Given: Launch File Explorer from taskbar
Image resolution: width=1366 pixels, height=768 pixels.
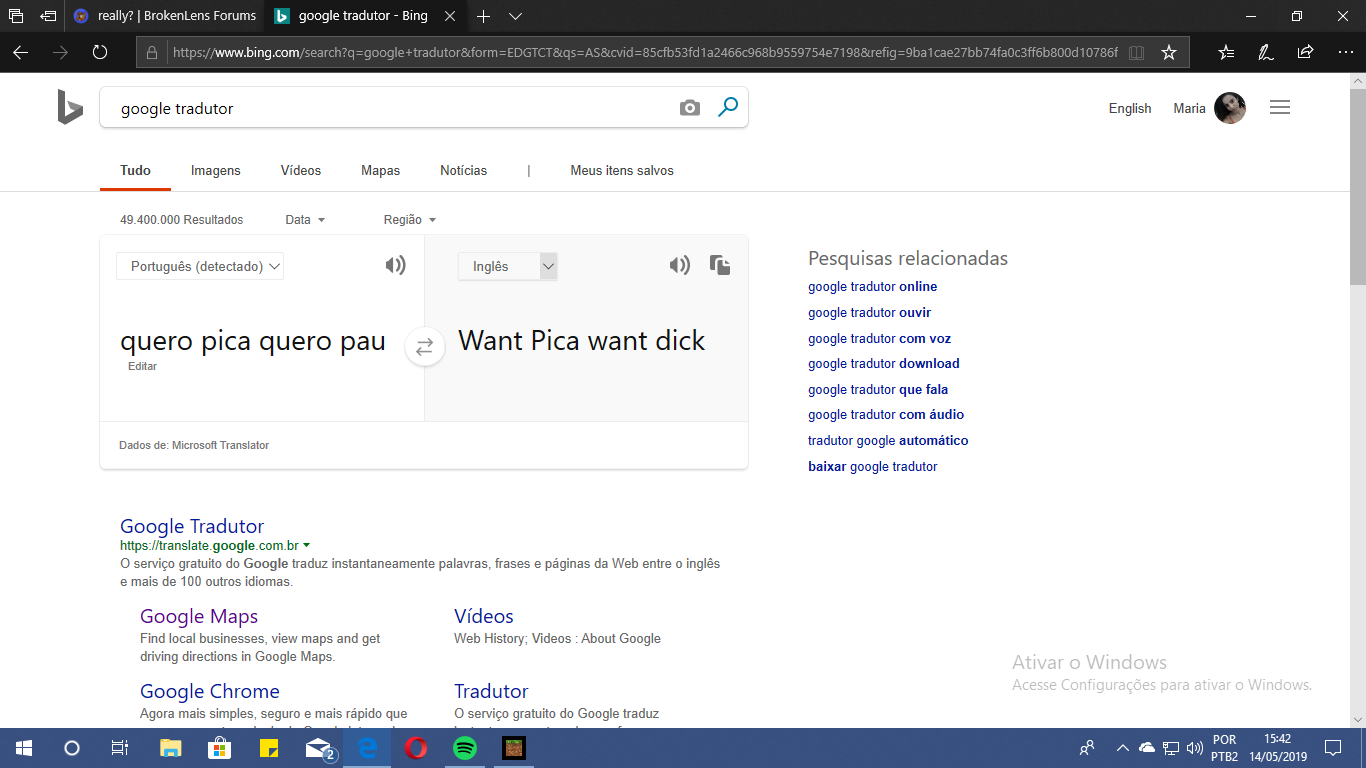Looking at the screenshot, I should [x=171, y=748].
